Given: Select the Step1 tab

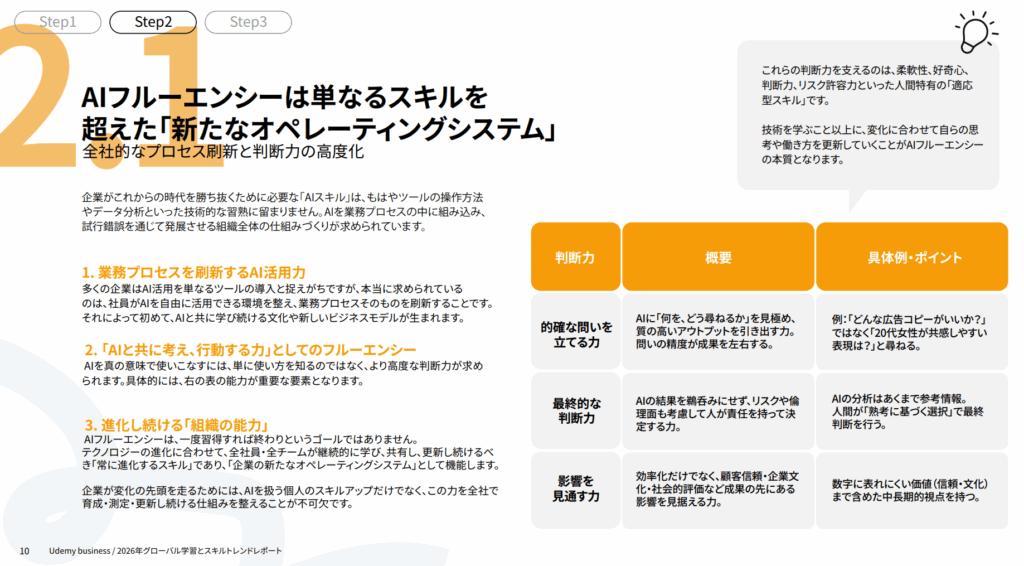Looking at the screenshot, I should pyautogui.click(x=56, y=21).
